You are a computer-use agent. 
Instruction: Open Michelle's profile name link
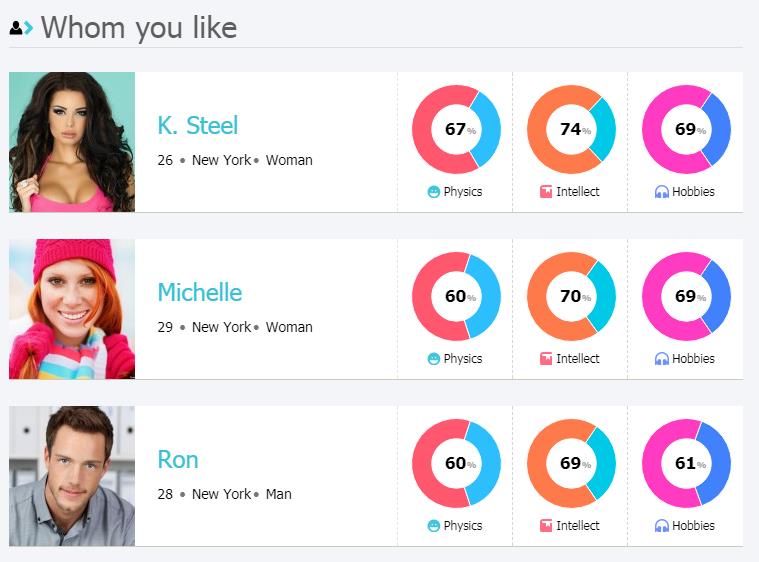coord(199,293)
